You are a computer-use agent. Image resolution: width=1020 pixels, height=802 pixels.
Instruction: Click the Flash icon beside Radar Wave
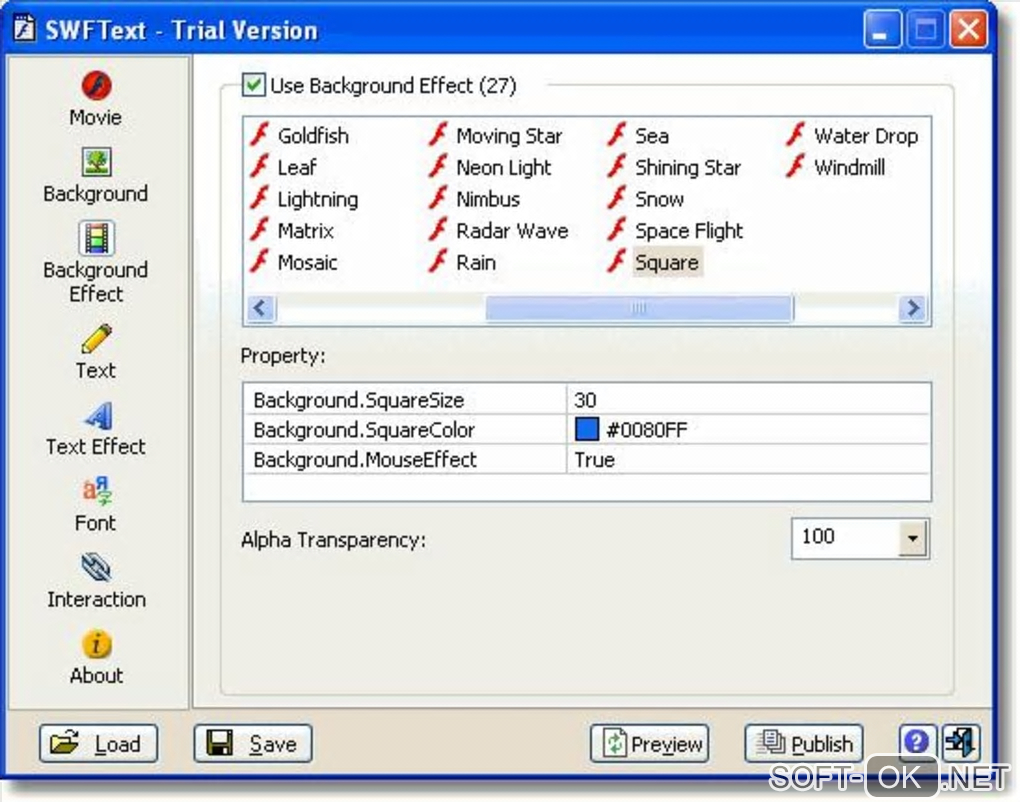438,230
